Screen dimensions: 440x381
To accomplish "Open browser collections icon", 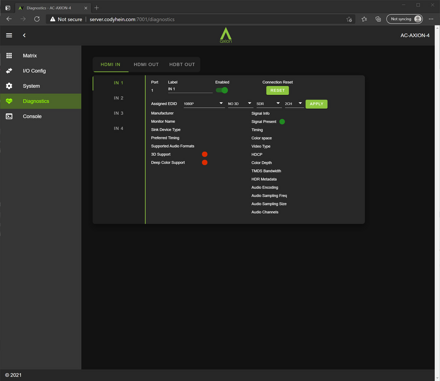I will point(378,19).
